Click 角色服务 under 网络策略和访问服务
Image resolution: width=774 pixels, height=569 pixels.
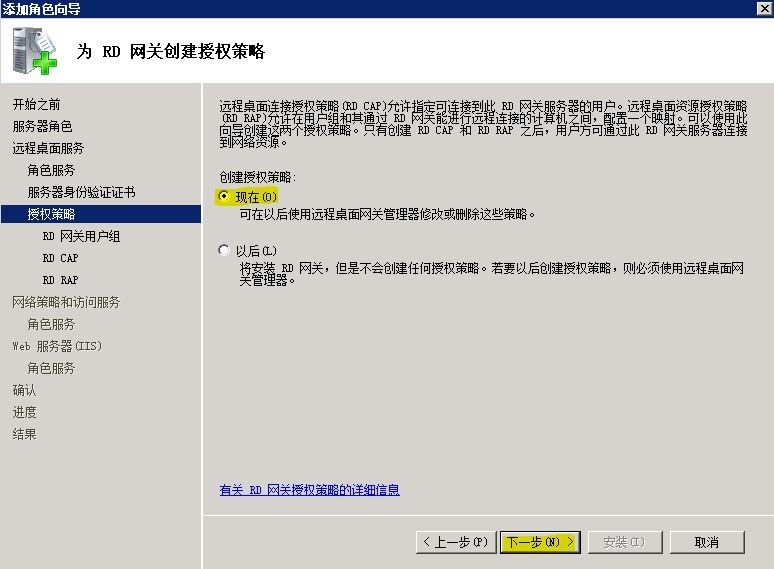pos(51,324)
